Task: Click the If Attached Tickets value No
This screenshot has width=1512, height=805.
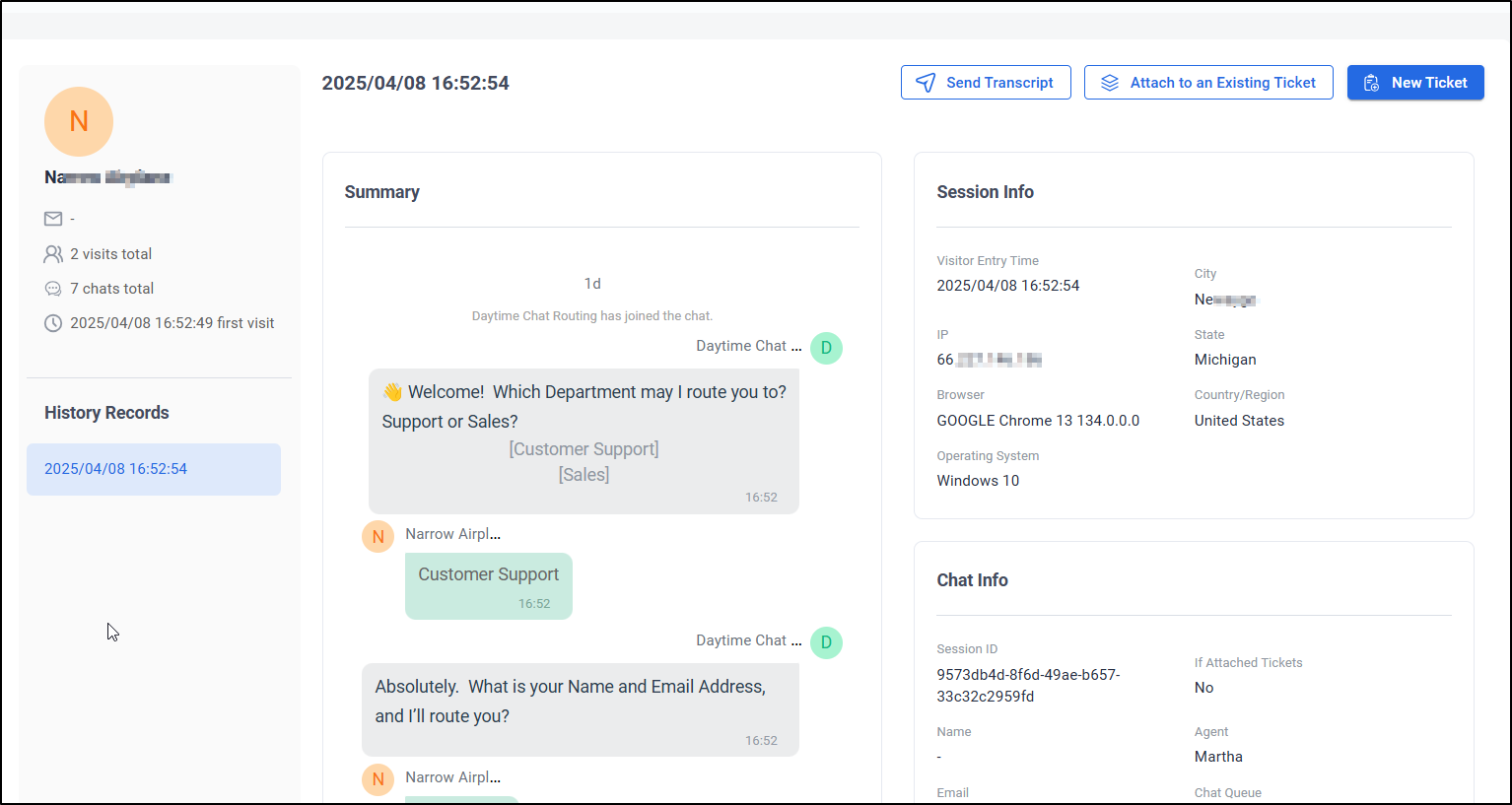Action: coord(1203,688)
